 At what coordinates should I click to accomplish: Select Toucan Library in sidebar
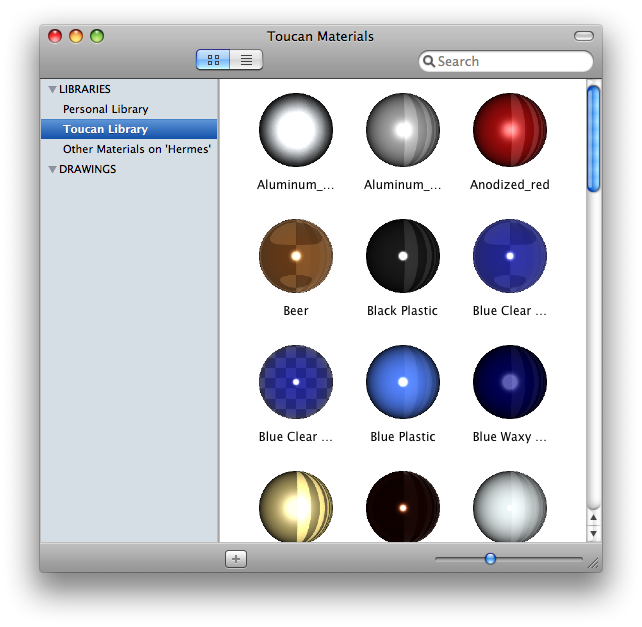[105, 129]
